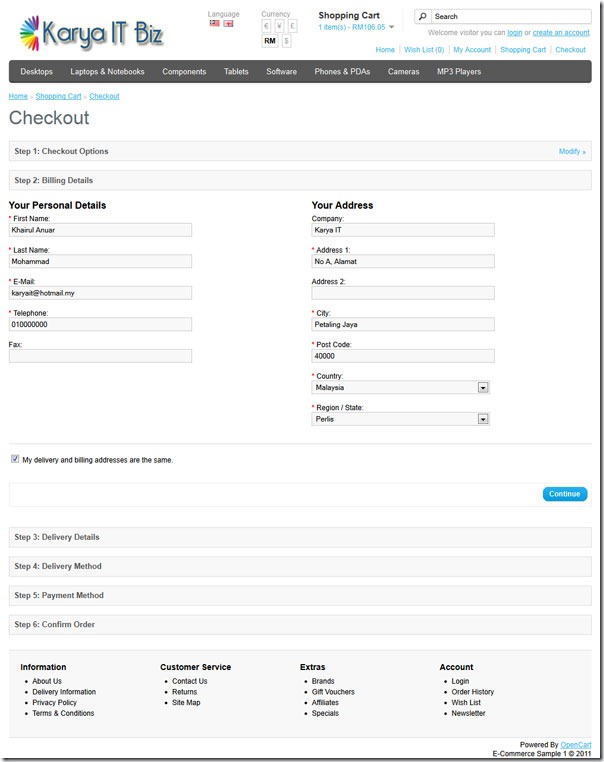The width and height of the screenshot is (604, 762).
Task: Click the Karya IT Biz logo
Action: click(91, 33)
